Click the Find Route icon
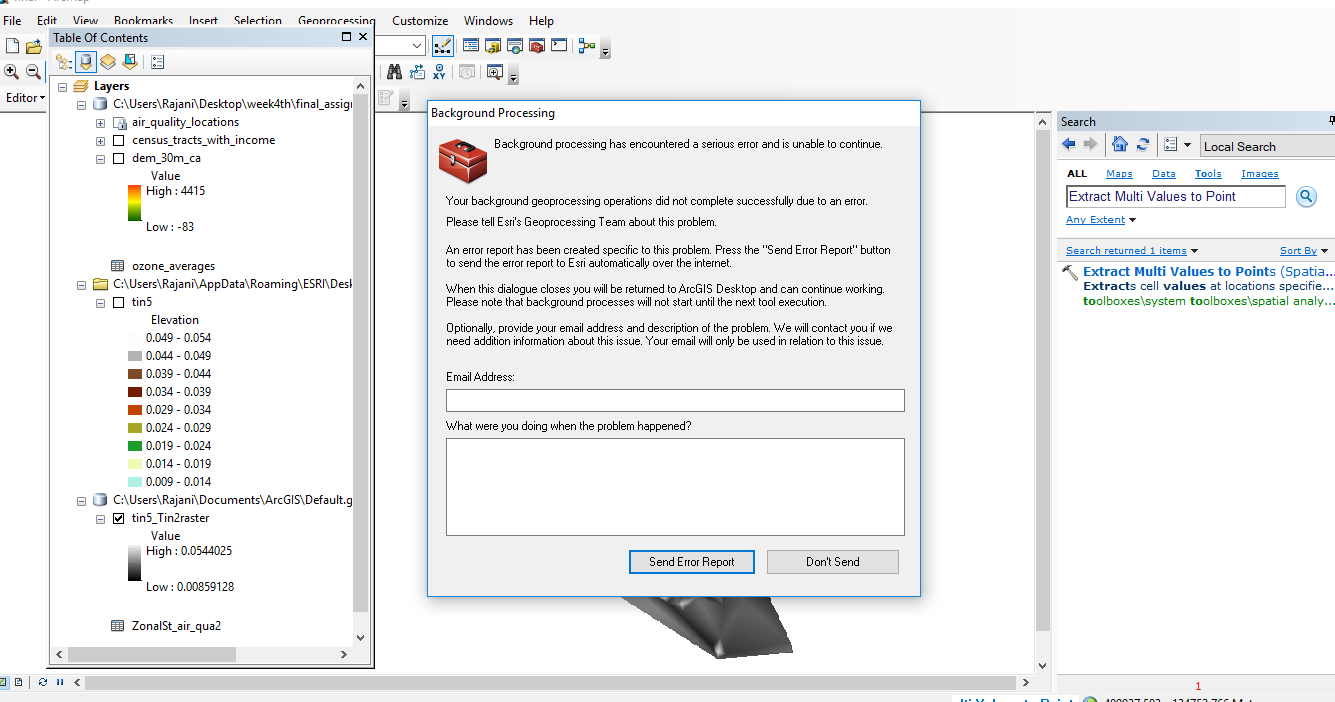Image resolution: width=1335 pixels, height=702 pixels. pyautogui.click(x=417, y=72)
